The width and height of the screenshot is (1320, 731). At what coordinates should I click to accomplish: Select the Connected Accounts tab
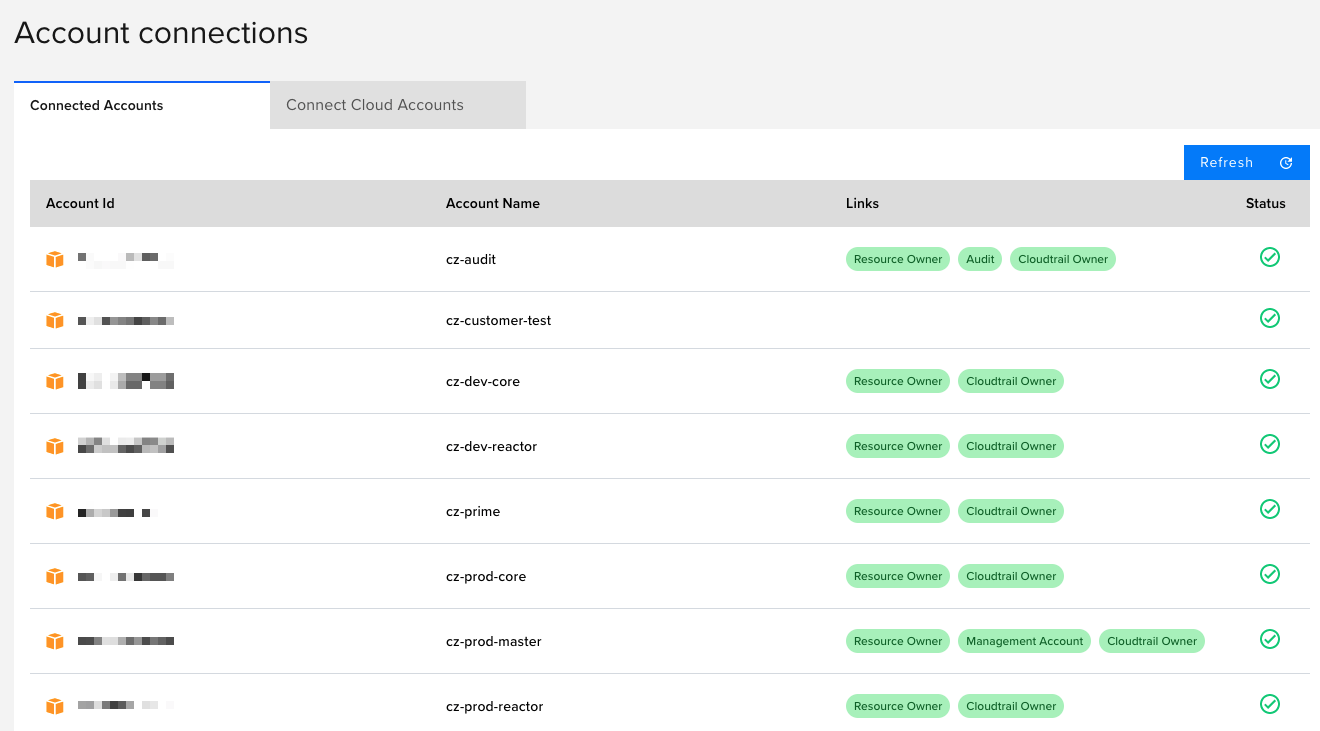[x=142, y=105]
